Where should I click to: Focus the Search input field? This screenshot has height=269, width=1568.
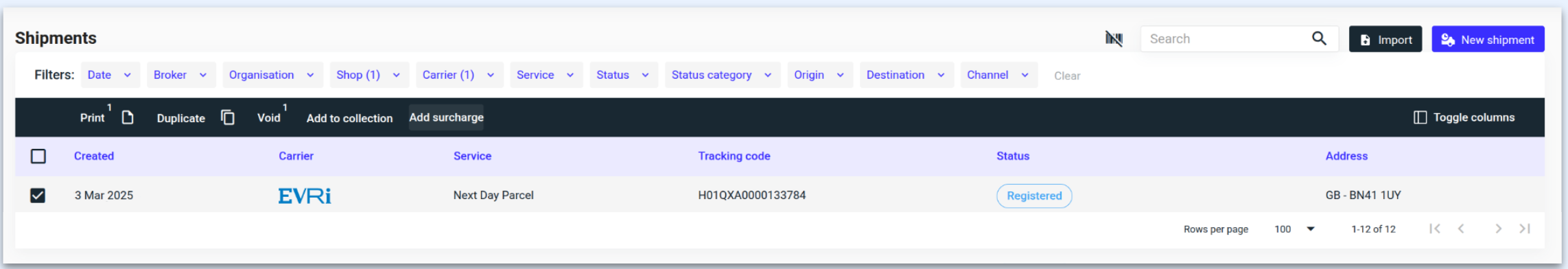(x=1227, y=39)
